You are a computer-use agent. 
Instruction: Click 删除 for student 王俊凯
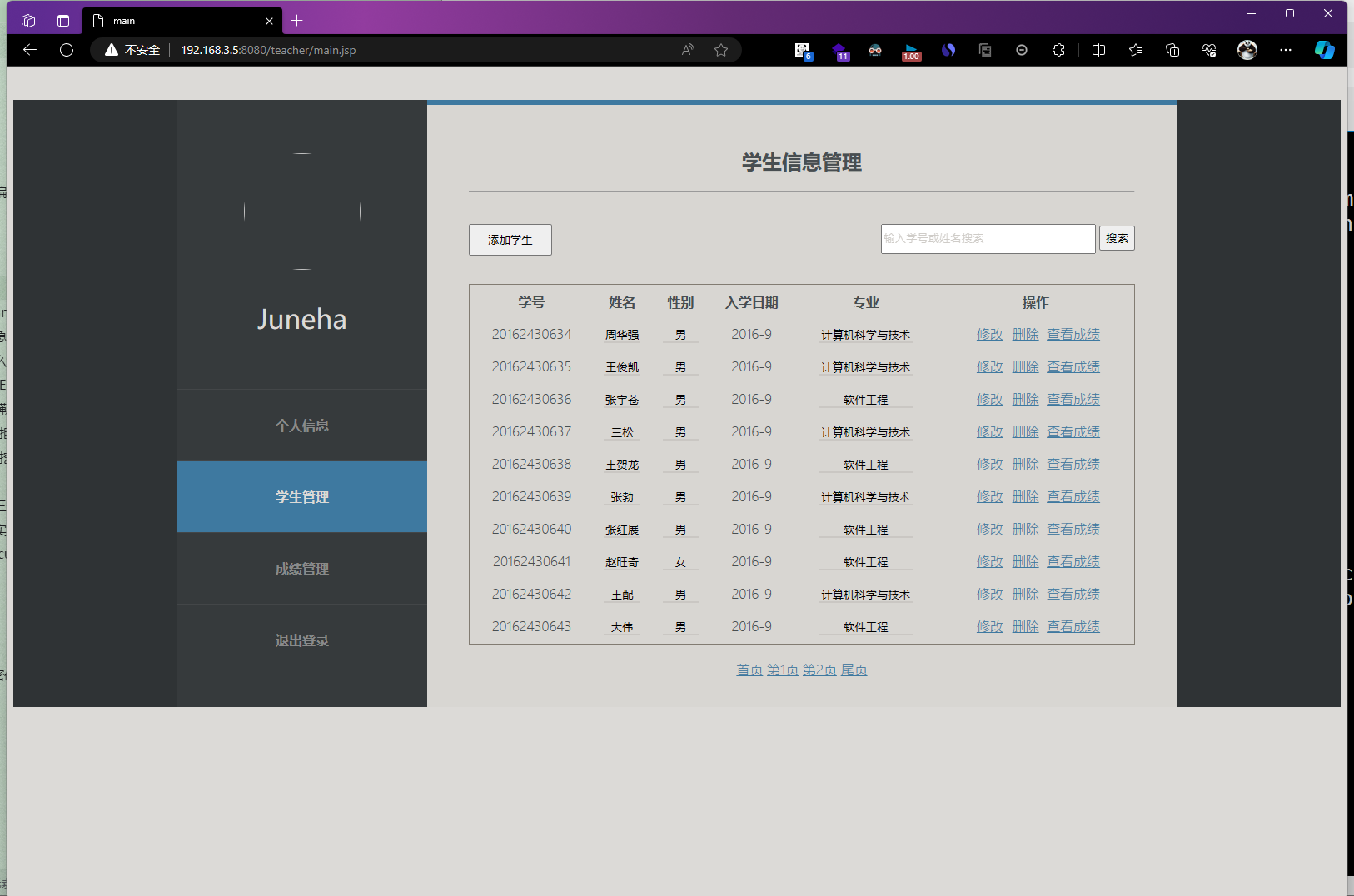click(x=1026, y=367)
